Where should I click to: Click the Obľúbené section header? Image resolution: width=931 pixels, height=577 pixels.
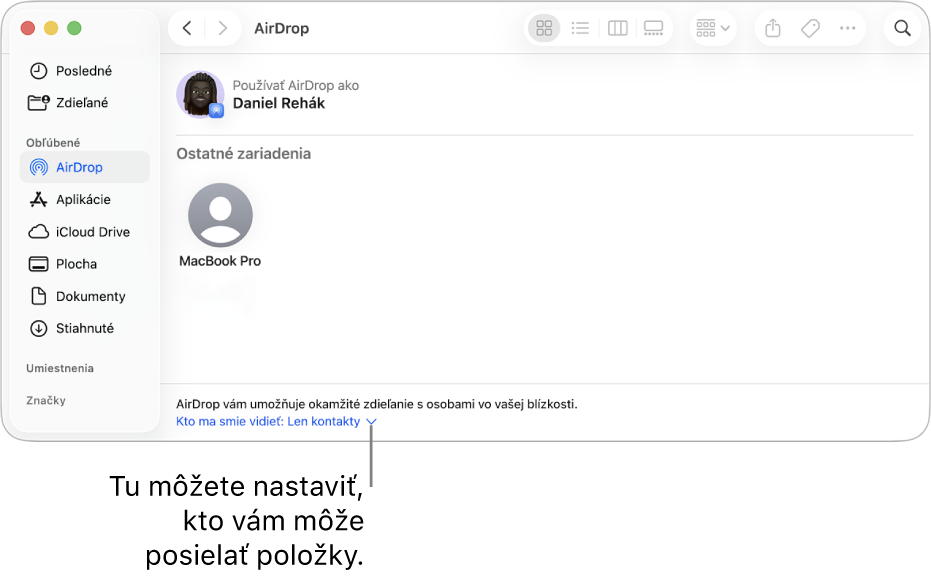tap(53, 142)
